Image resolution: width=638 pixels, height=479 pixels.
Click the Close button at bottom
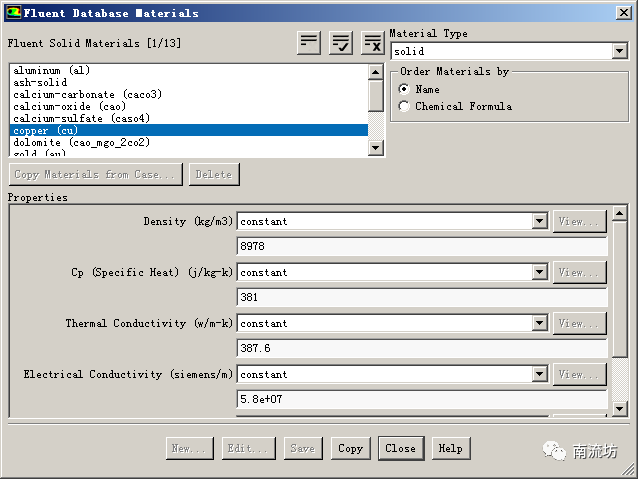401,448
